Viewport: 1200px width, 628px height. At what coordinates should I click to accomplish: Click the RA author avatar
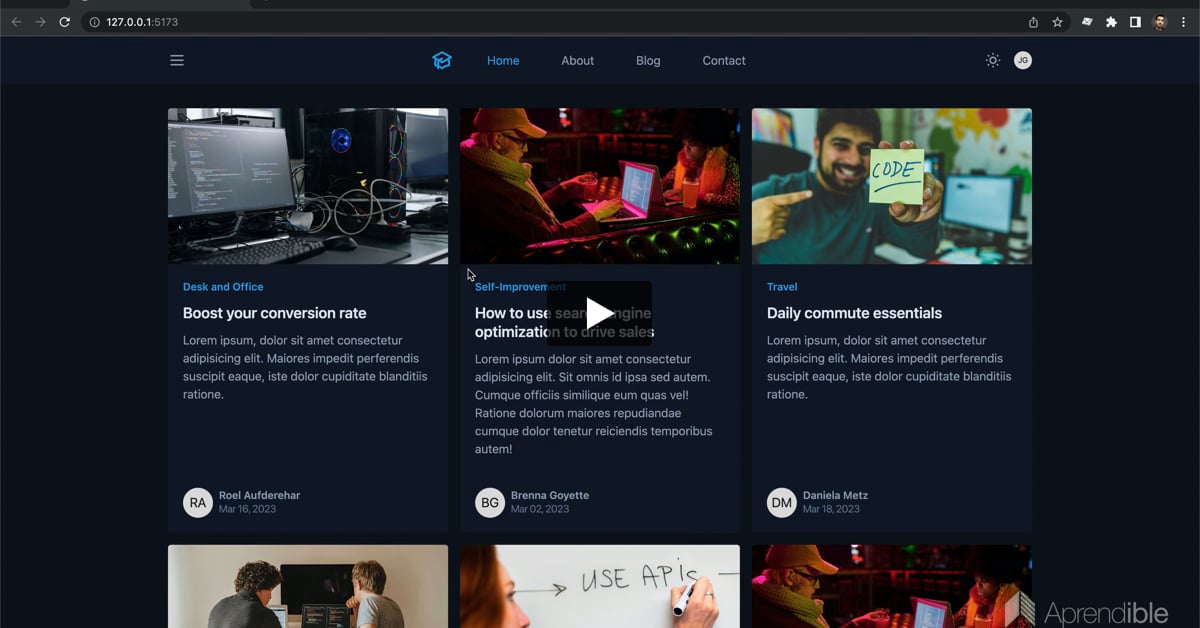pyautogui.click(x=198, y=502)
